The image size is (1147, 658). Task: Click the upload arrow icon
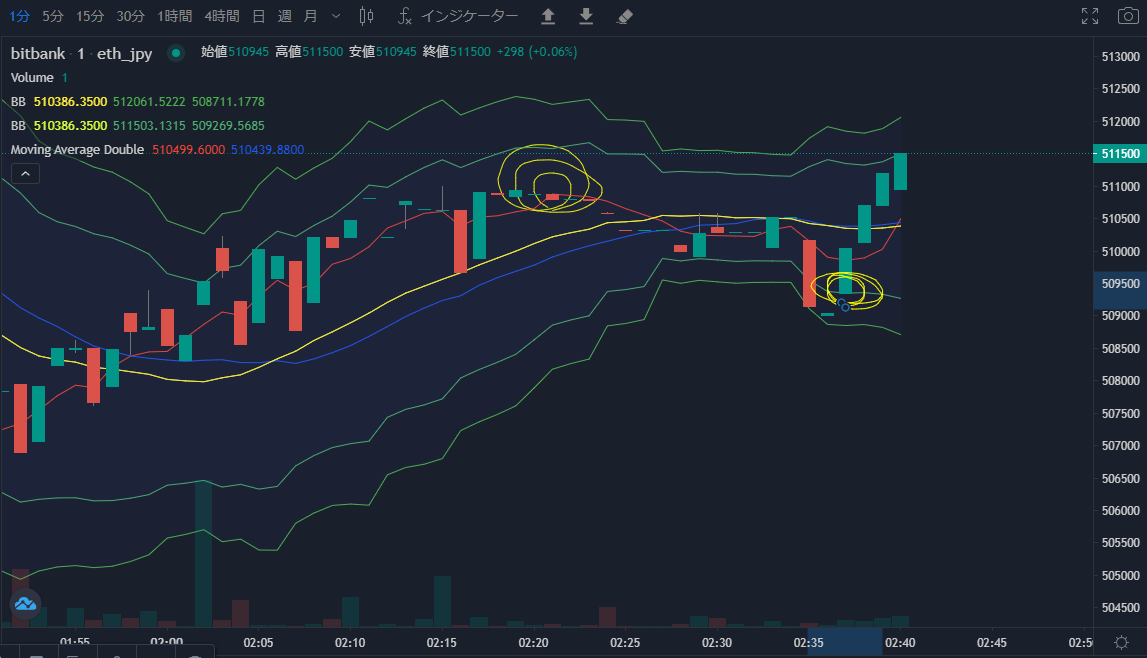[548, 16]
